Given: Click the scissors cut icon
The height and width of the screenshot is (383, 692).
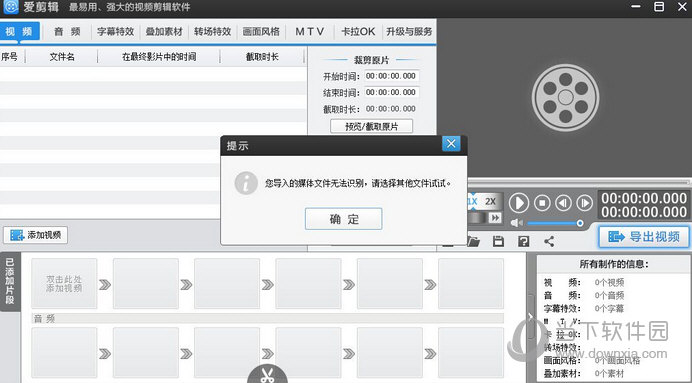Looking at the screenshot, I should 267,374.
